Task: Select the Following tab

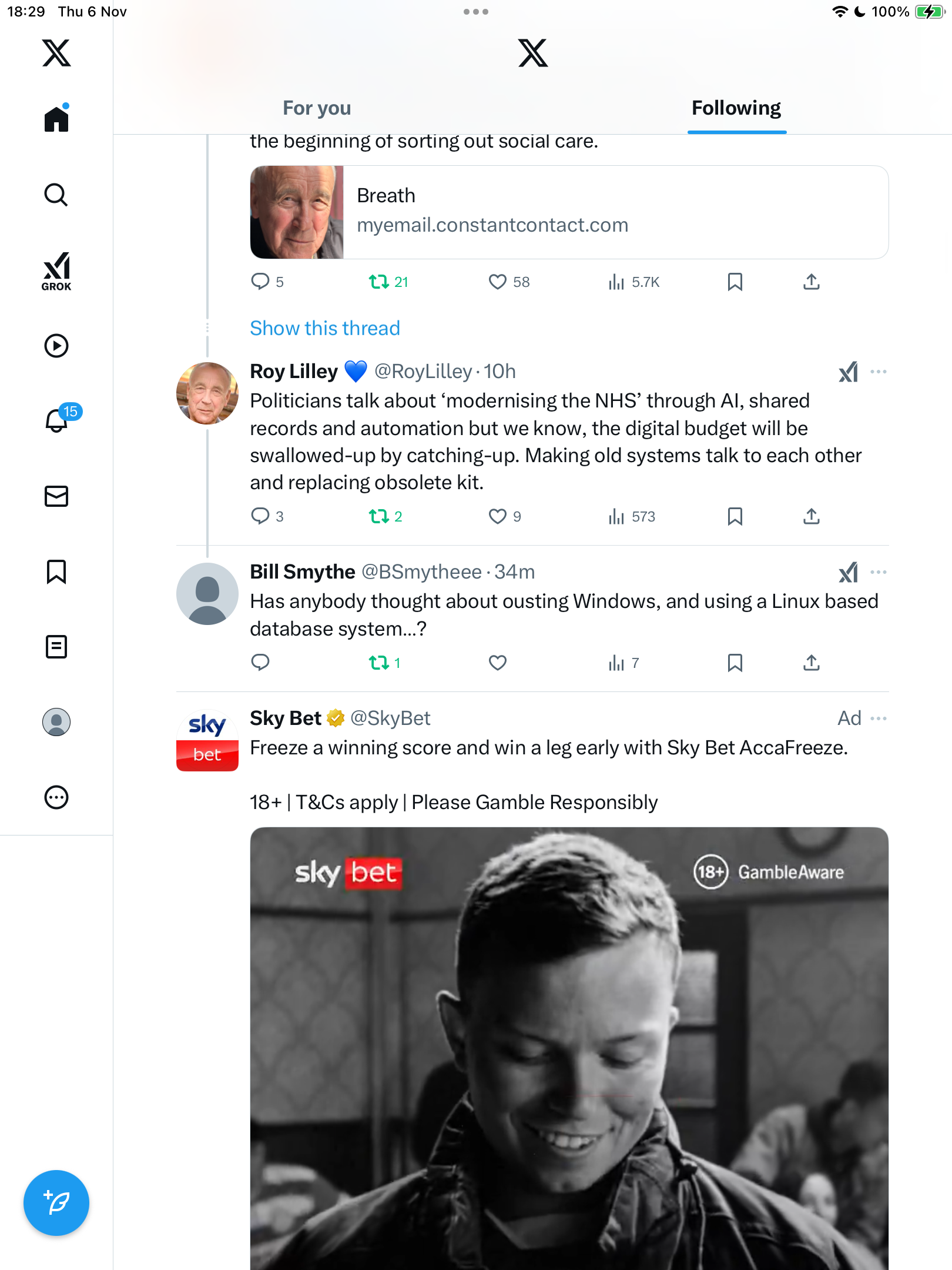Action: click(736, 108)
